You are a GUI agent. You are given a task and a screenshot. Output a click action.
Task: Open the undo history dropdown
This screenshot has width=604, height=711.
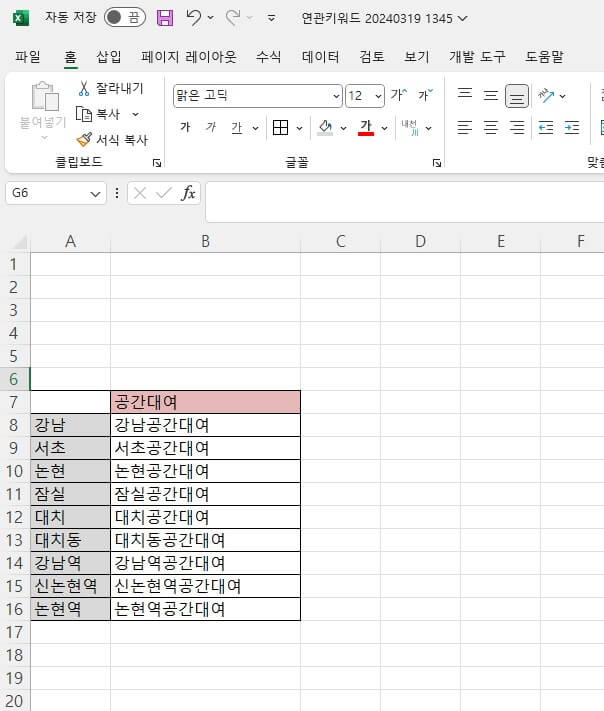tap(210, 18)
